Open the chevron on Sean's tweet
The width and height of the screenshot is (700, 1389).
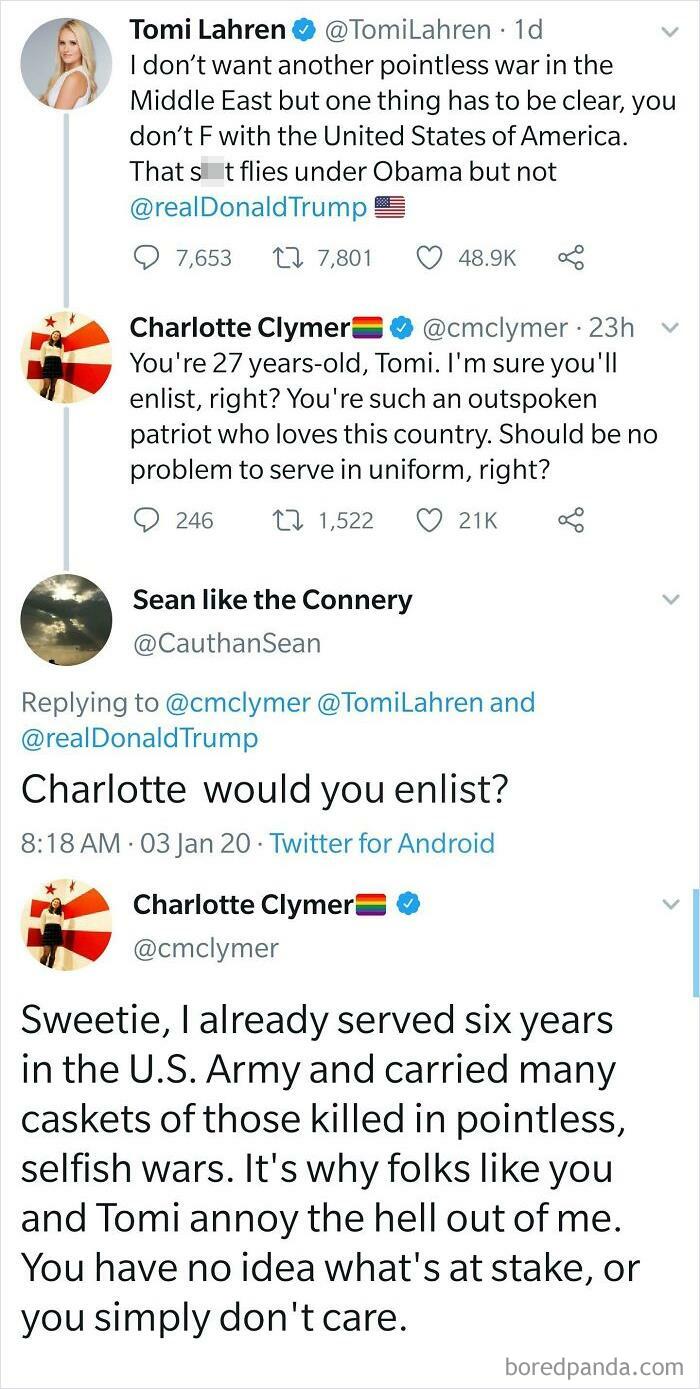point(670,600)
